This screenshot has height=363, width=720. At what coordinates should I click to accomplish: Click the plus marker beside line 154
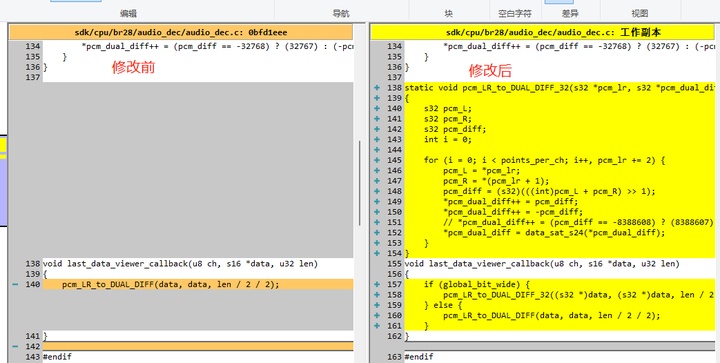click(x=377, y=253)
